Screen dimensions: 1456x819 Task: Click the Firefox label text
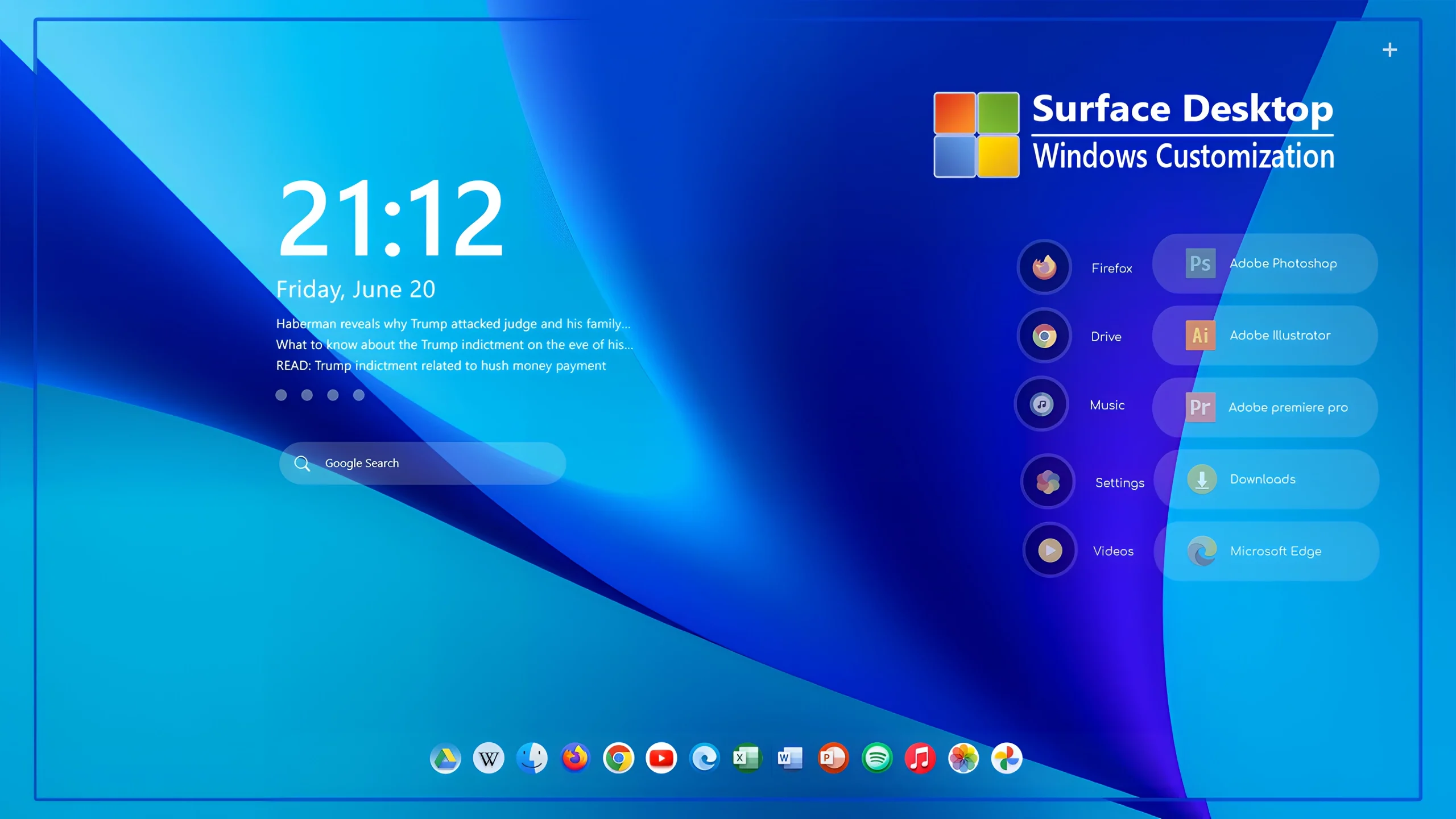1111,268
